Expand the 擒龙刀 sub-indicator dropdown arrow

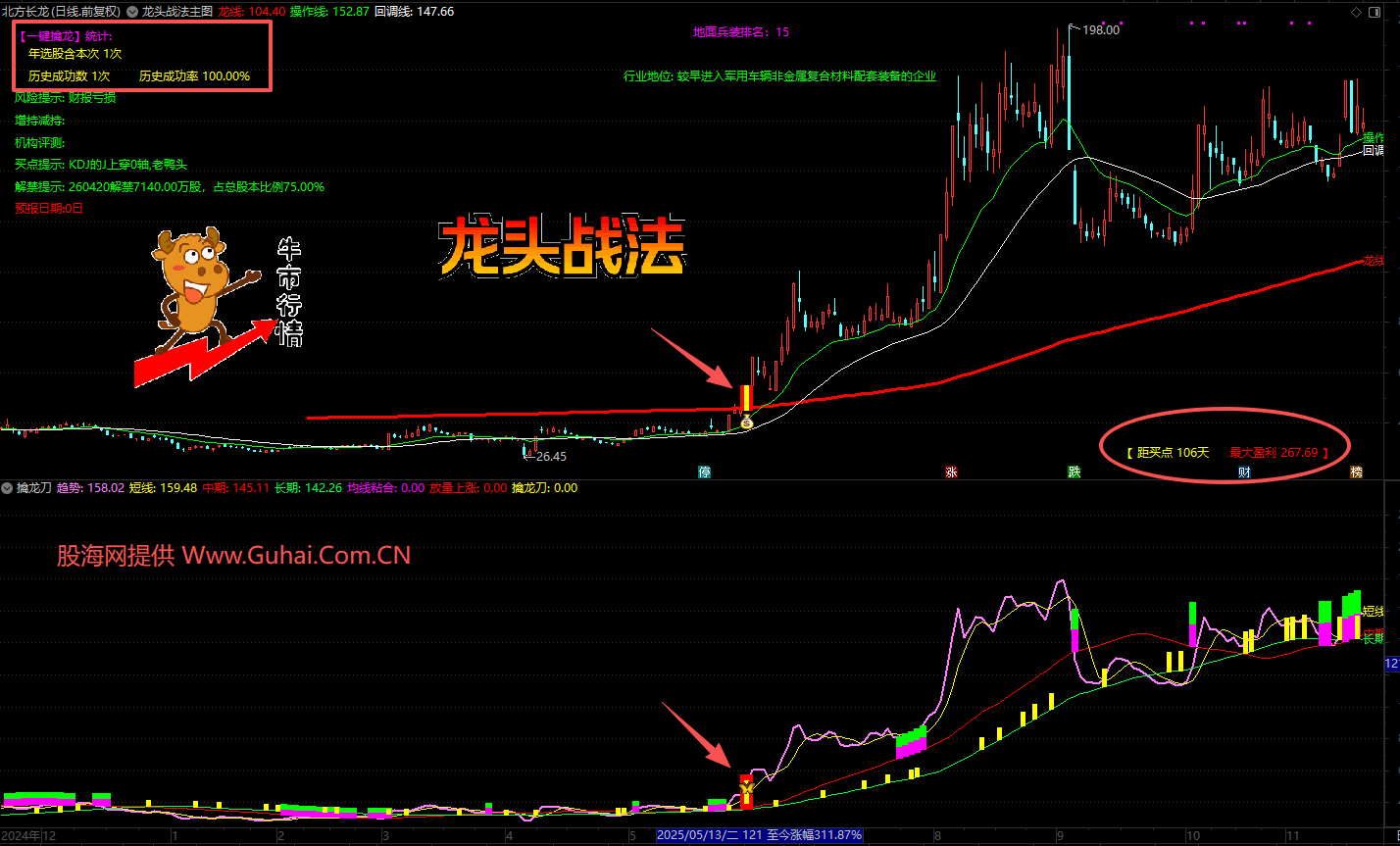tap(8, 487)
